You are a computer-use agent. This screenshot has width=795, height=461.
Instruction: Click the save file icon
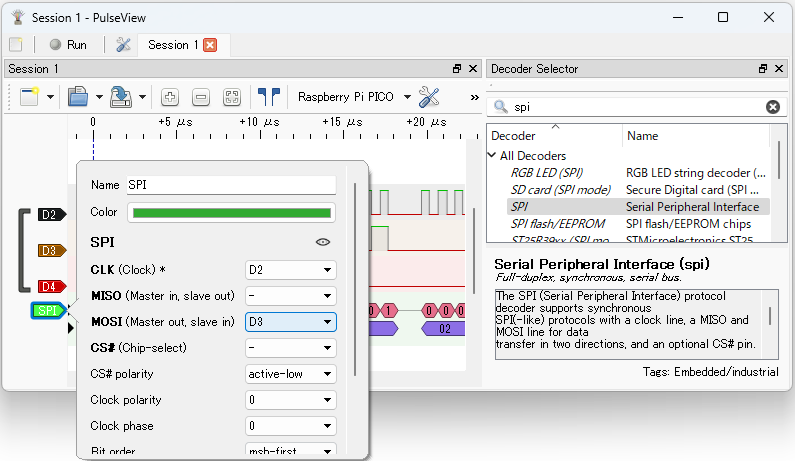tap(121, 96)
